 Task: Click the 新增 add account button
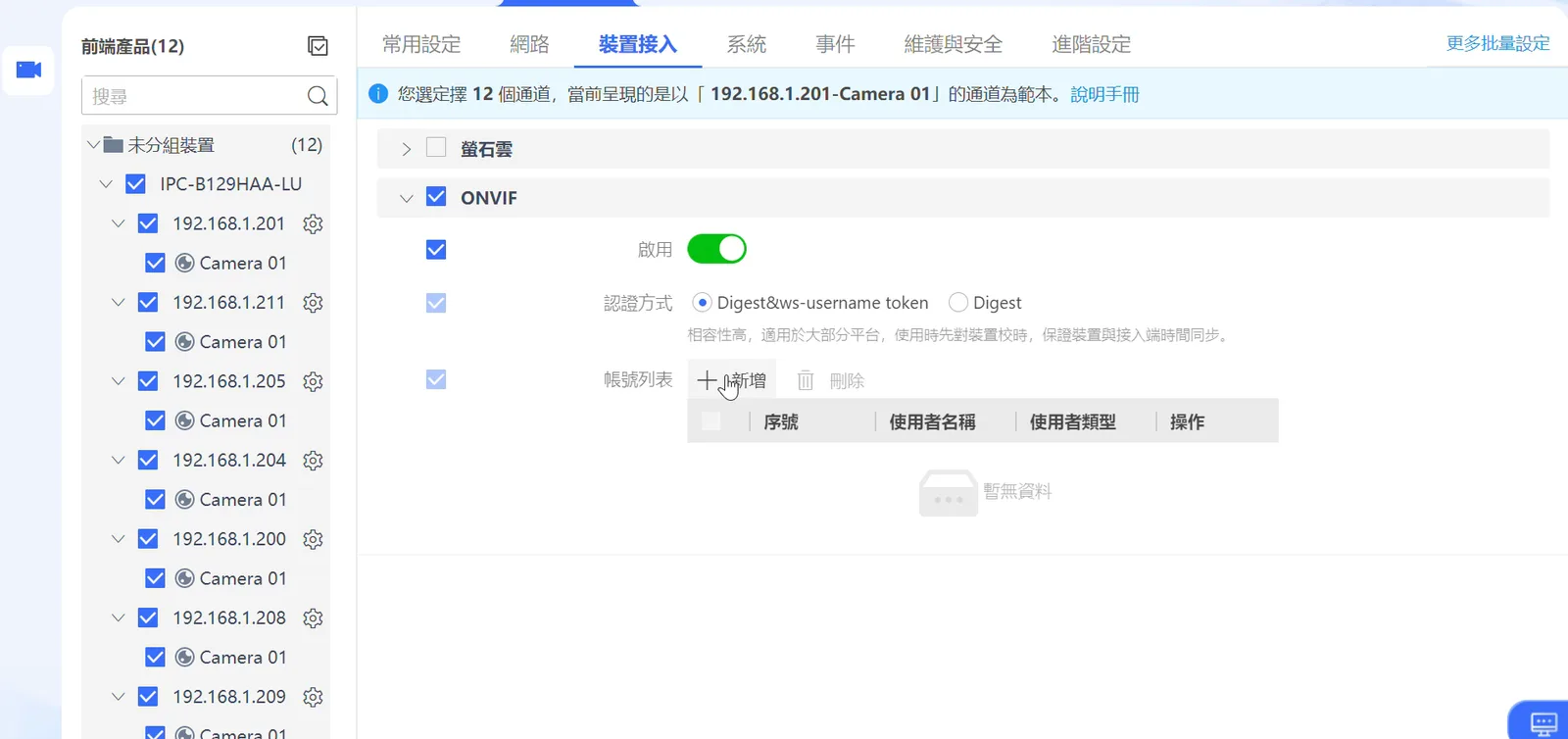[x=731, y=380]
